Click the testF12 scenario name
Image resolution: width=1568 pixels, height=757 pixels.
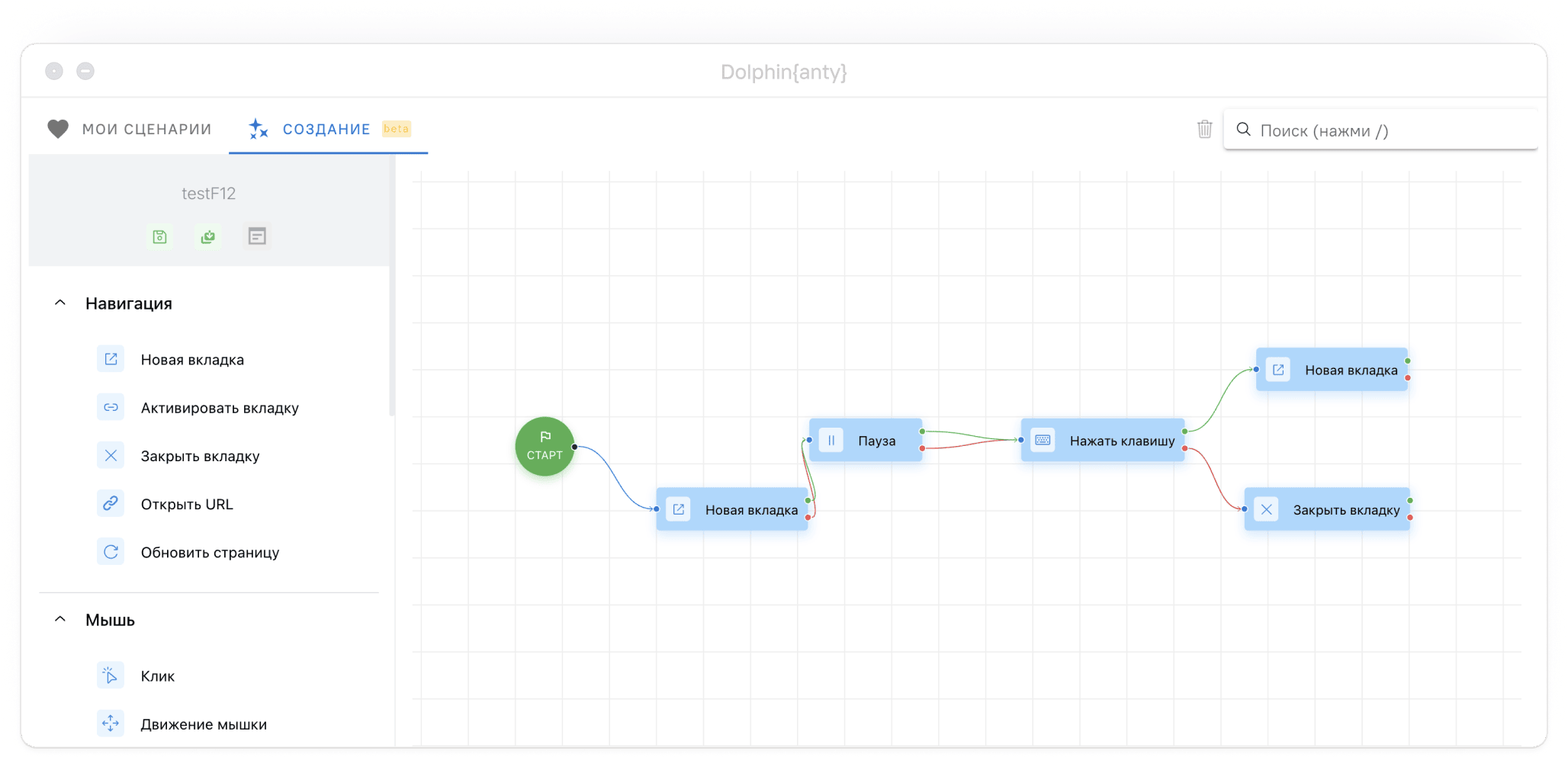[208, 194]
